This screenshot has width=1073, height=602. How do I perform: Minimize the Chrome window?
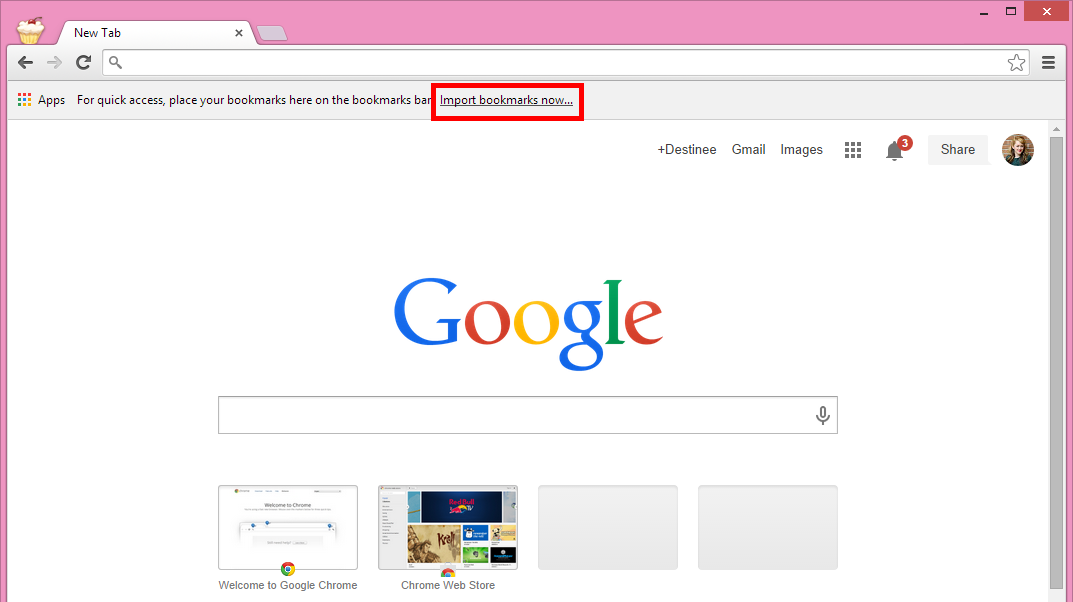click(984, 13)
